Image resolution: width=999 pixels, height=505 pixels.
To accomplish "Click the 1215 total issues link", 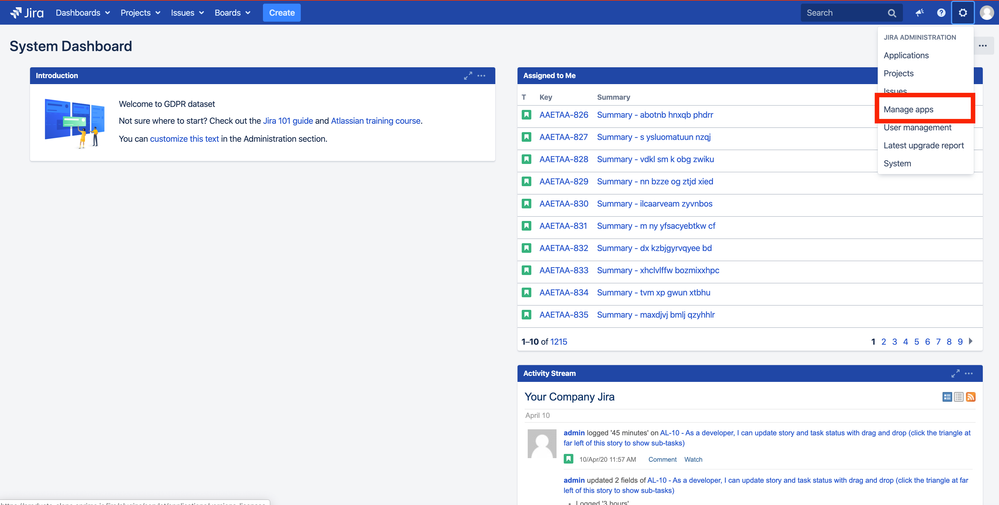I will click(559, 341).
